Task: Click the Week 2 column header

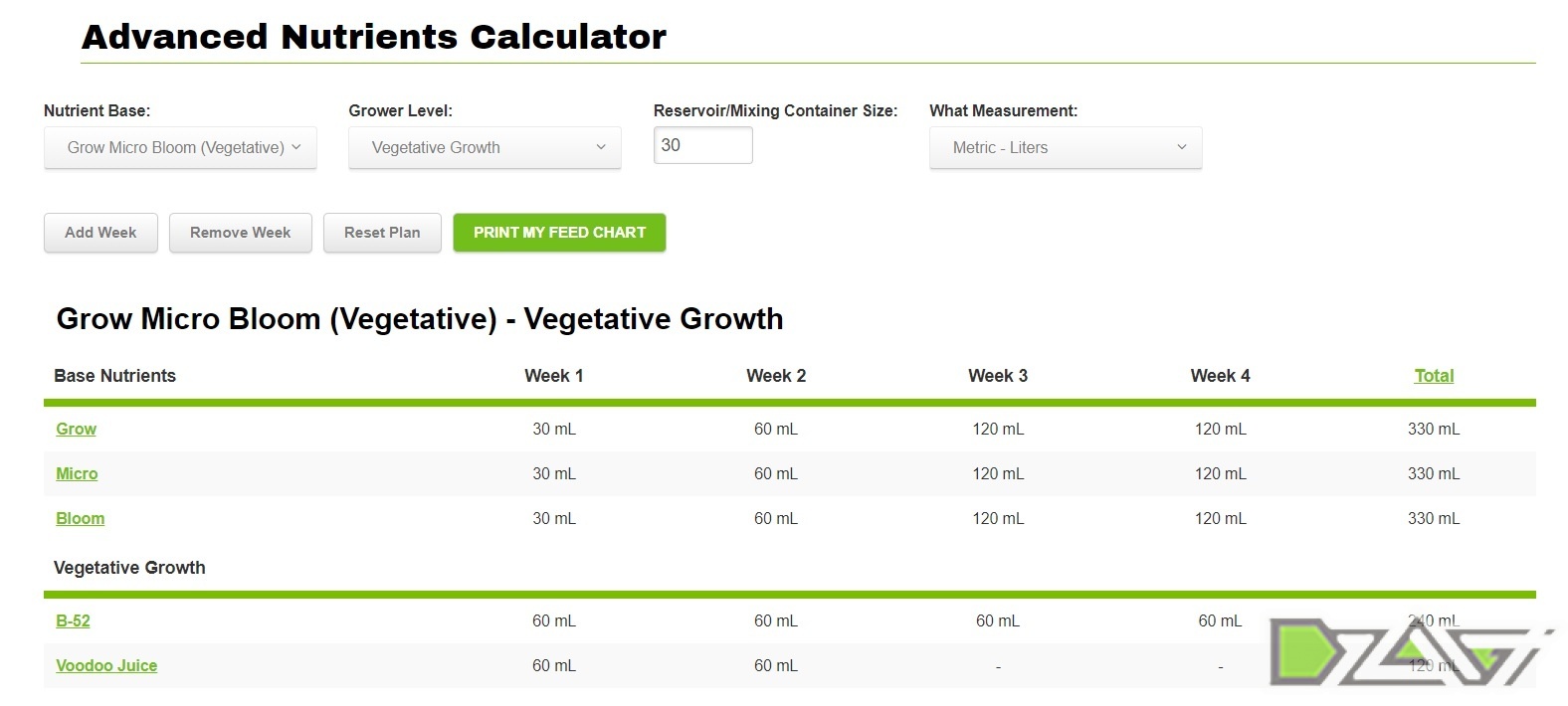Action: pyautogui.click(x=776, y=376)
